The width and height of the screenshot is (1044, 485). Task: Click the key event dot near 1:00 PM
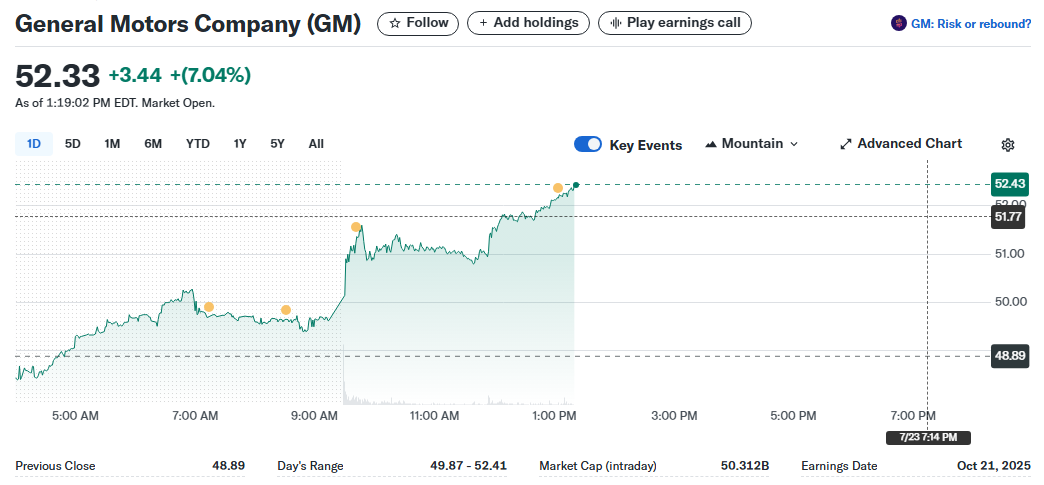[x=558, y=188]
